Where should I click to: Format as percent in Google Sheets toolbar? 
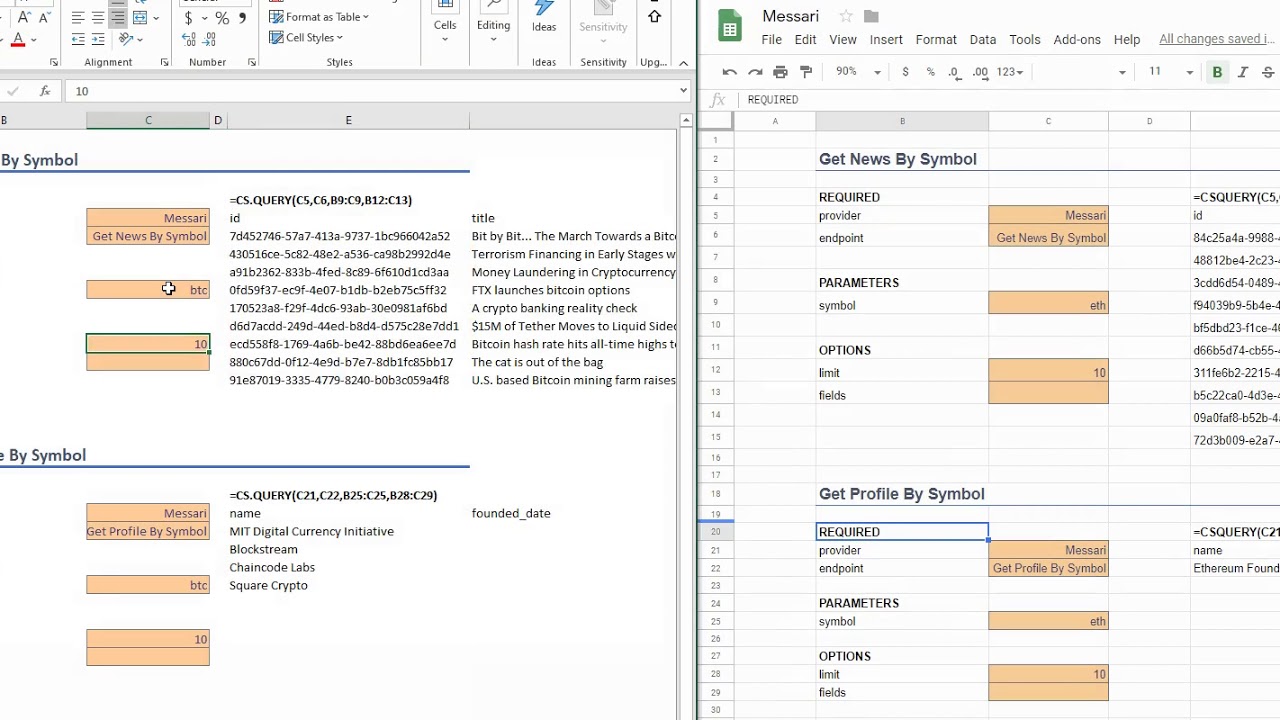930,72
